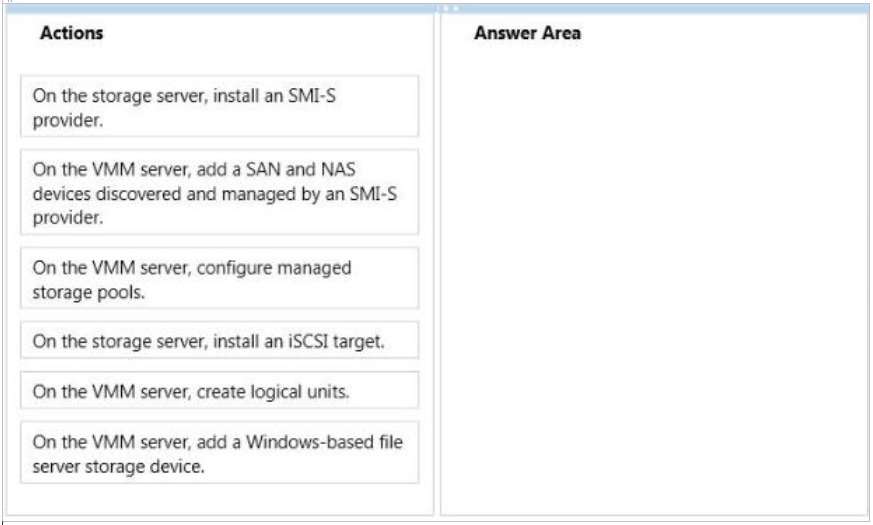The width and height of the screenshot is (873, 525).
Task: Click 'Windows-based file' text in the last action
Action: (x=325, y=441)
